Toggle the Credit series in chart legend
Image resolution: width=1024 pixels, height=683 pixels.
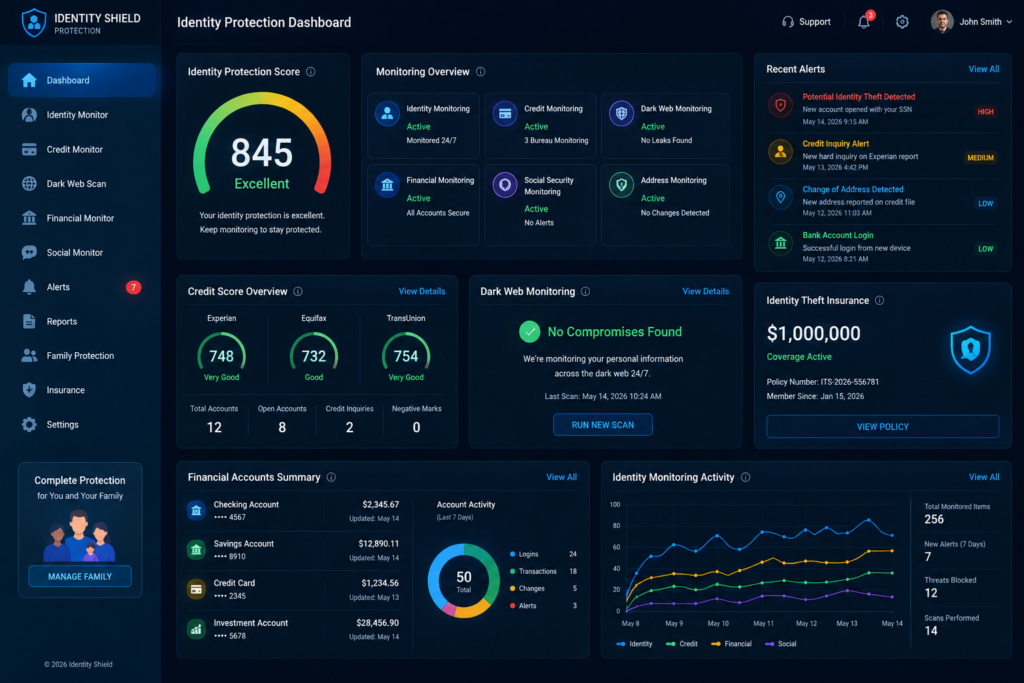click(x=682, y=644)
